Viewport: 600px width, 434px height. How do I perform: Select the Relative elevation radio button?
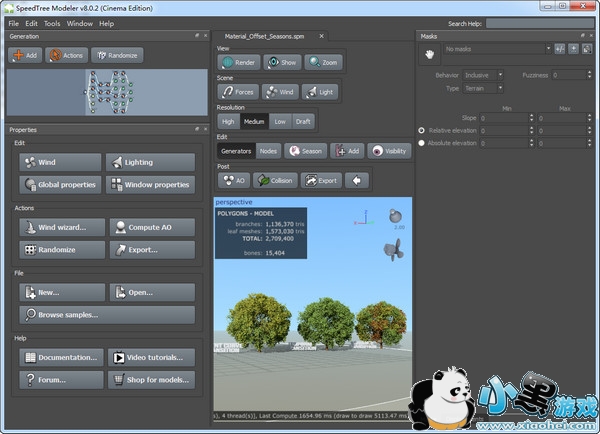click(x=421, y=130)
